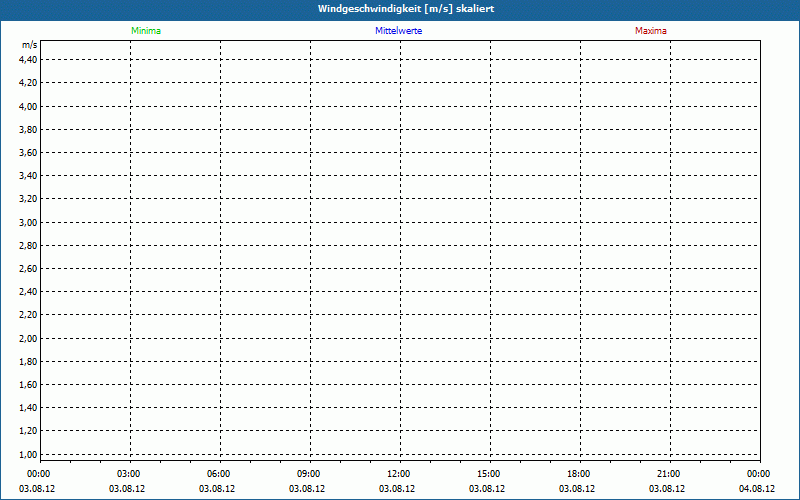Image resolution: width=800 pixels, height=500 pixels.
Task: Select the 4,00 y-axis tick label
Action: [x=28, y=106]
